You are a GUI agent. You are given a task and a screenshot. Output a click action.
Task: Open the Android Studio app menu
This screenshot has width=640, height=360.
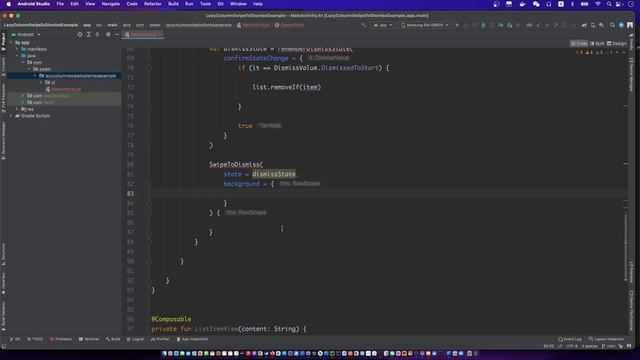click(x=33, y=4)
